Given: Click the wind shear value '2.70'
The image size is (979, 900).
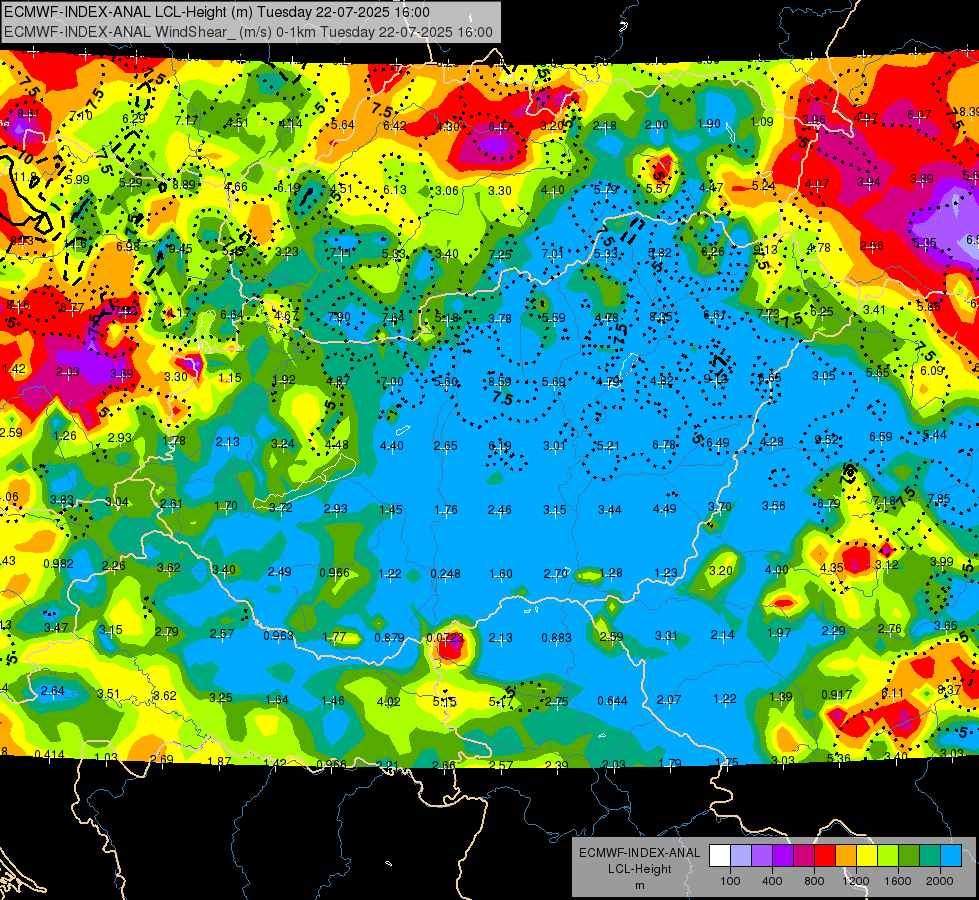Looking at the screenshot, I should click(555, 573).
